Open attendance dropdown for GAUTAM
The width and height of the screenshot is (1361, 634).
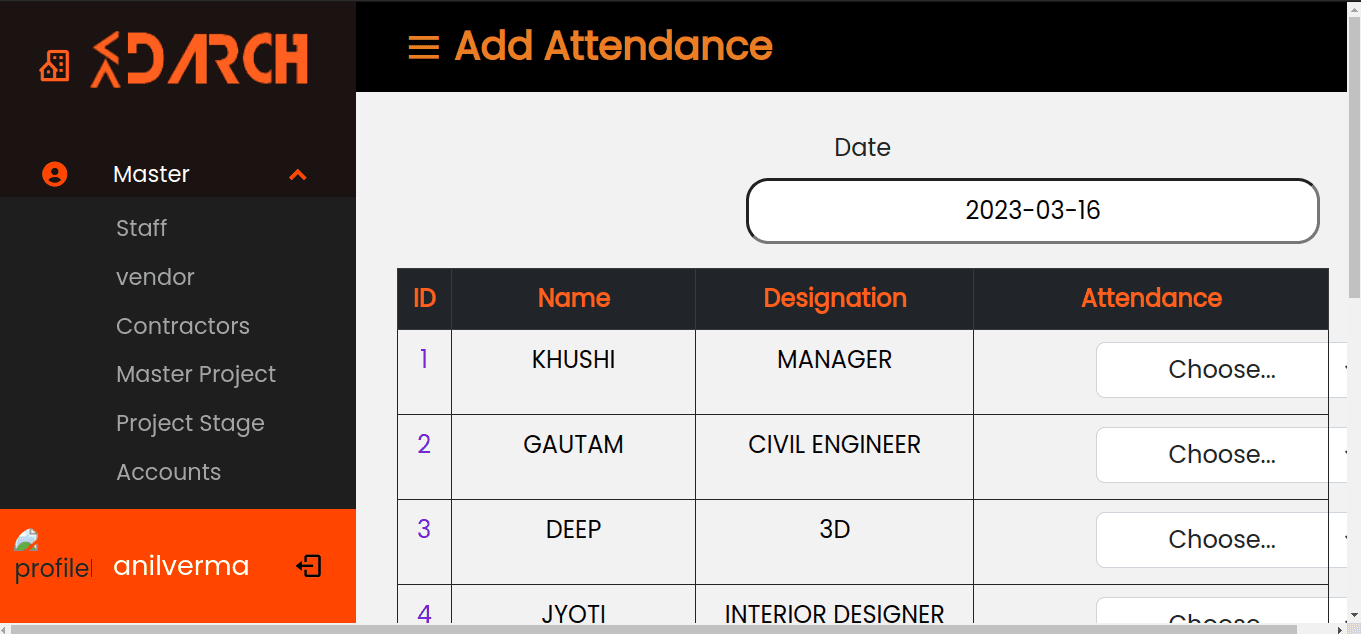tap(1222, 455)
